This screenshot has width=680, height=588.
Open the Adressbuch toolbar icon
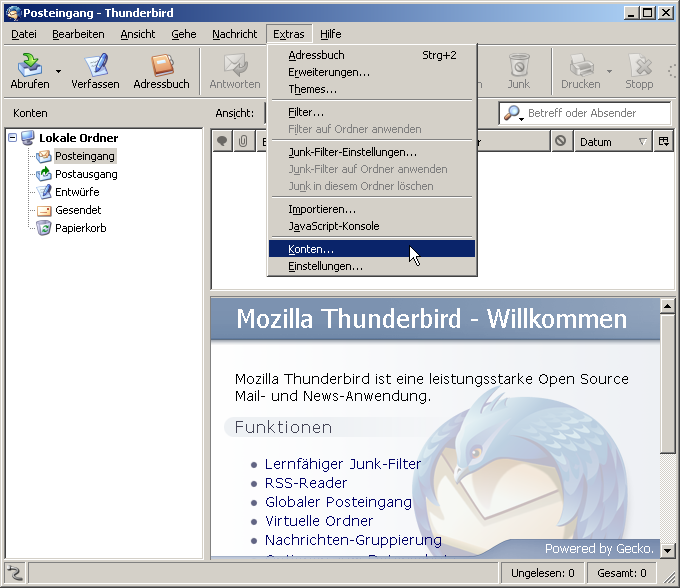click(162, 65)
